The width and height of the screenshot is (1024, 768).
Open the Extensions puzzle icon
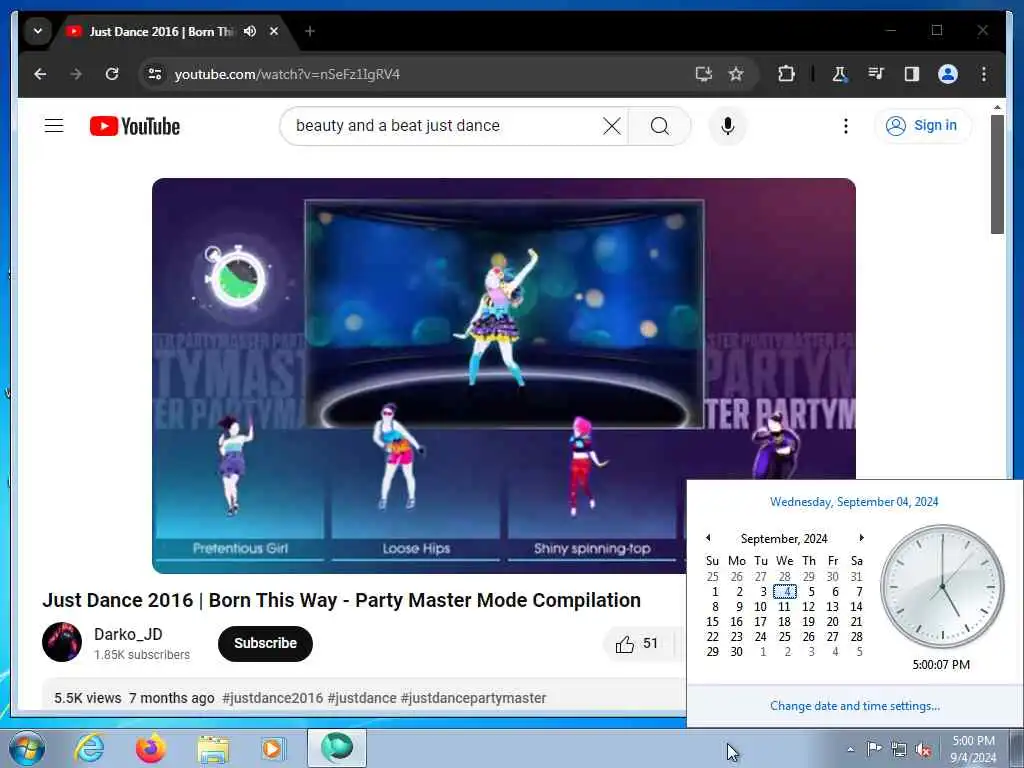click(x=786, y=74)
